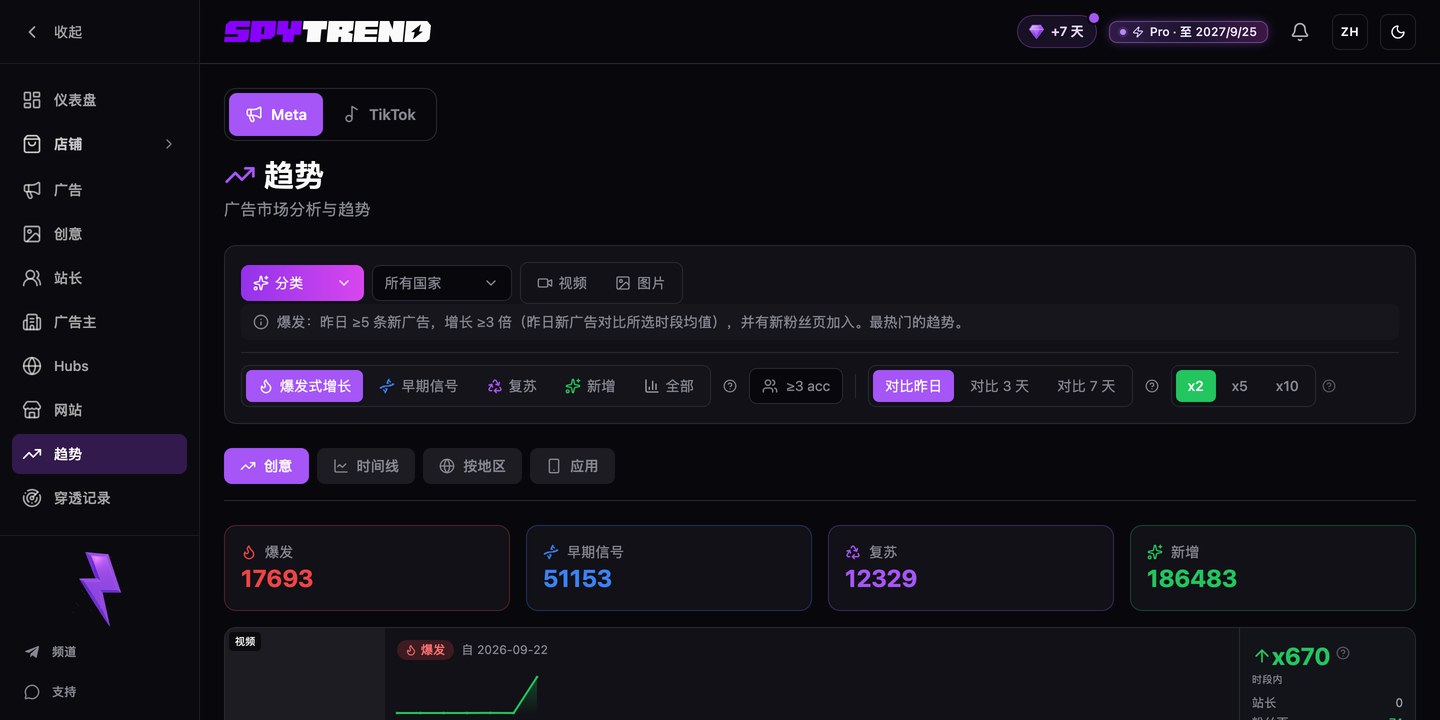Select 复苏 trend filter
Image resolution: width=1440 pixels, height=720 pixels.
pyautogui.click(x=512, y=386)
